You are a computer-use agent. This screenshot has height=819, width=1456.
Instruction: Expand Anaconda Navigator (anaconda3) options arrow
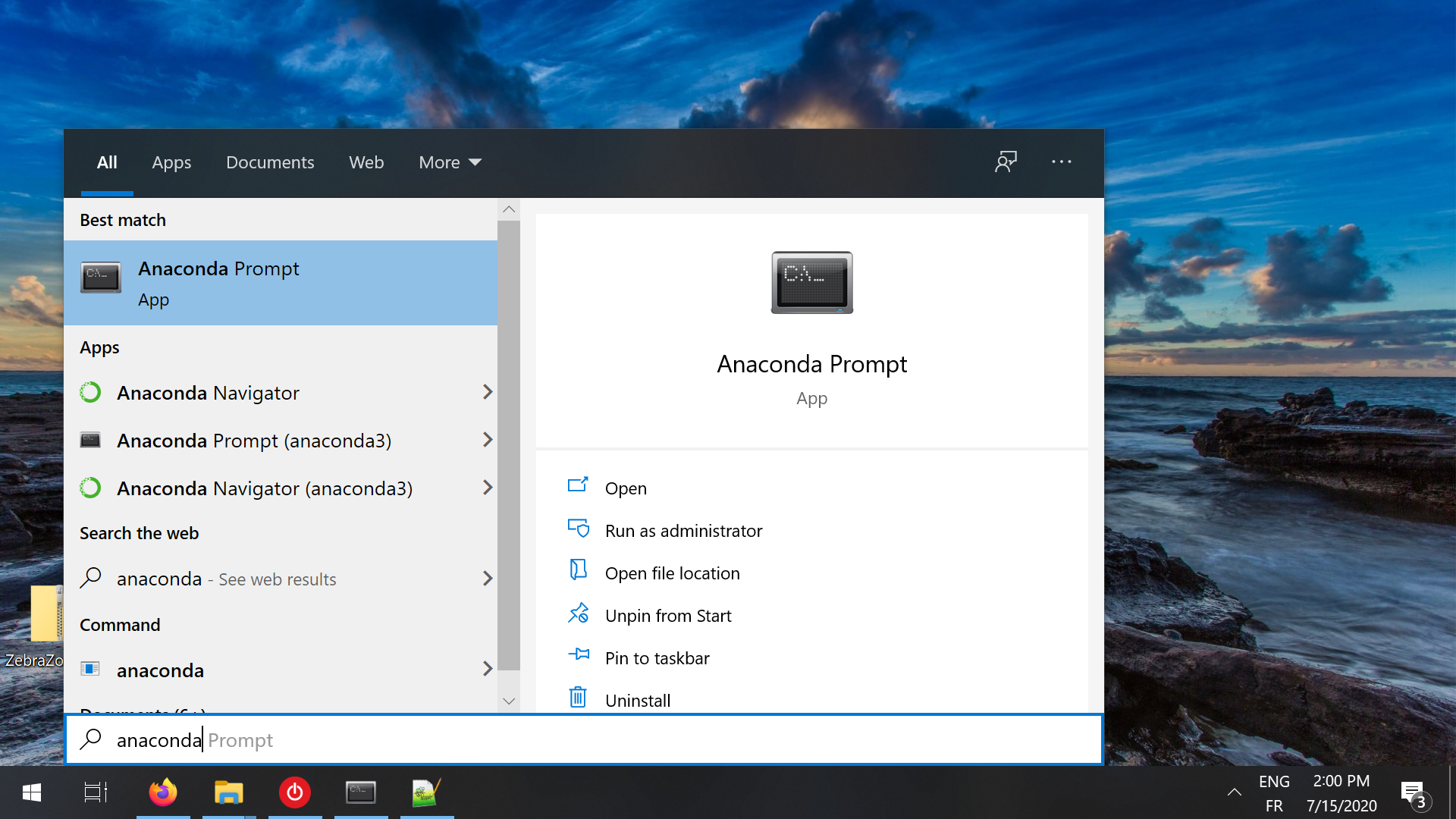(x=488, y=488)
